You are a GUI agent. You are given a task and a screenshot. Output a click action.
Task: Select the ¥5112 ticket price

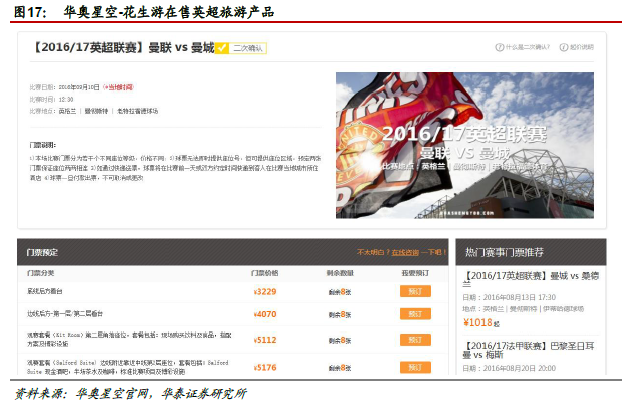[x=265, y=340]
